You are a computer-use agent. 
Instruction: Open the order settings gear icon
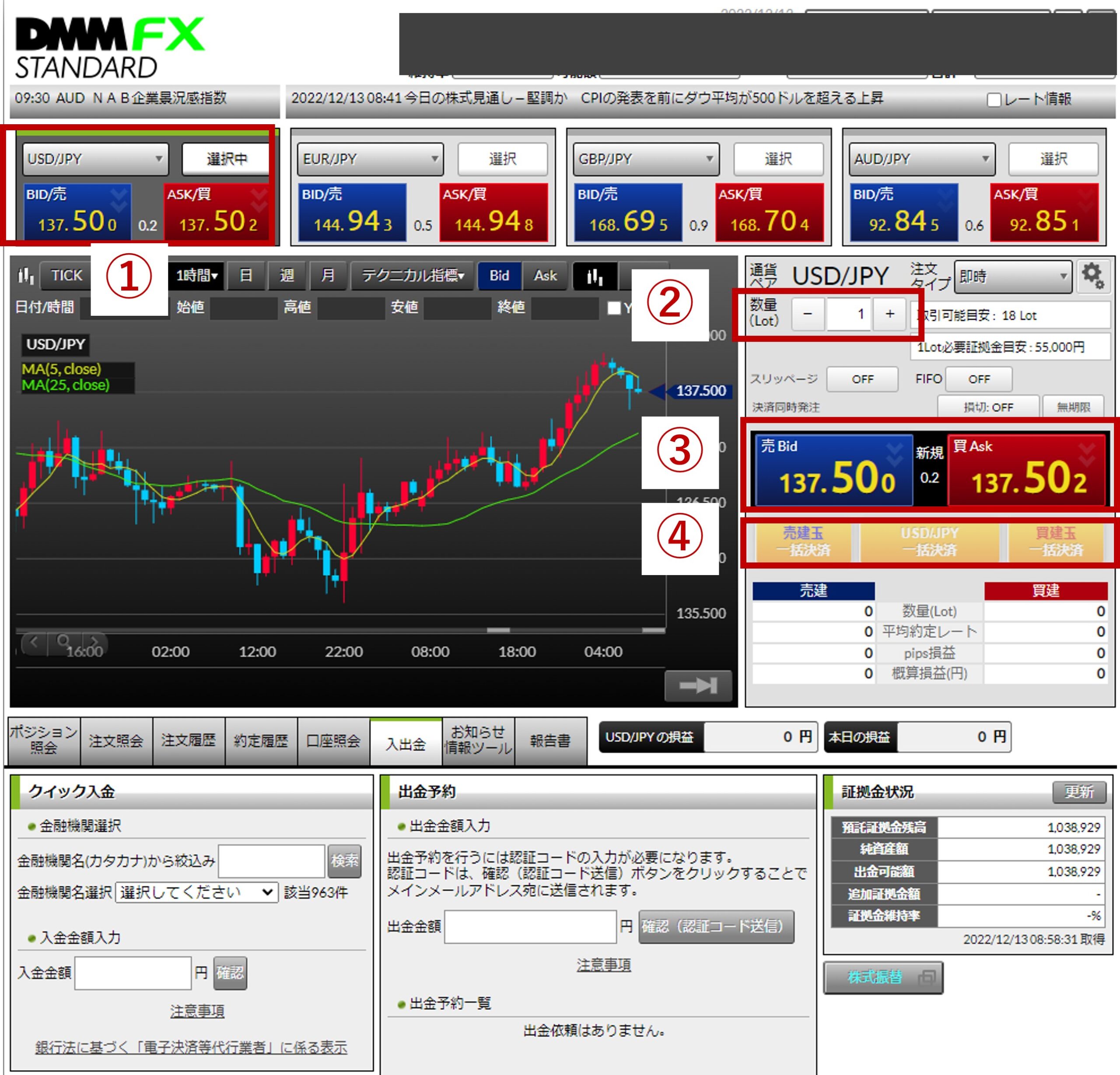(1092, 276)
